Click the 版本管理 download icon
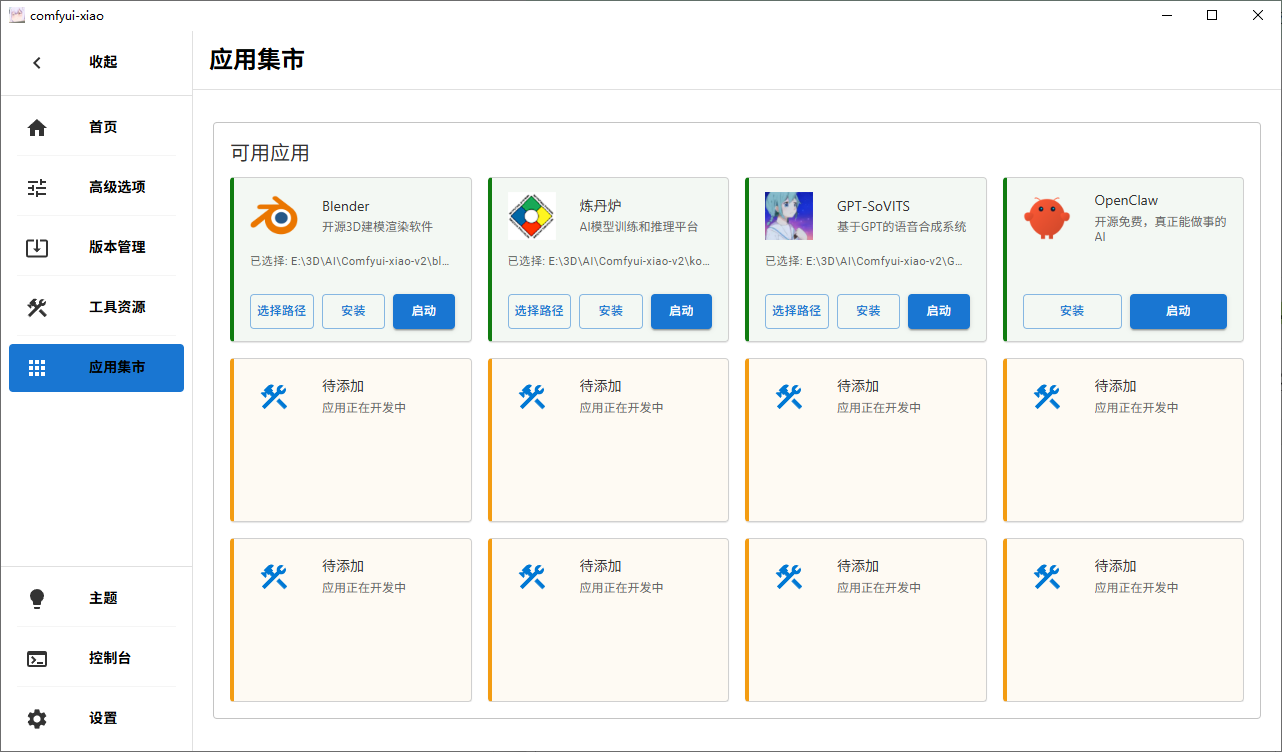The height and width of the screenshot is (752, 1282). [37, 247]
